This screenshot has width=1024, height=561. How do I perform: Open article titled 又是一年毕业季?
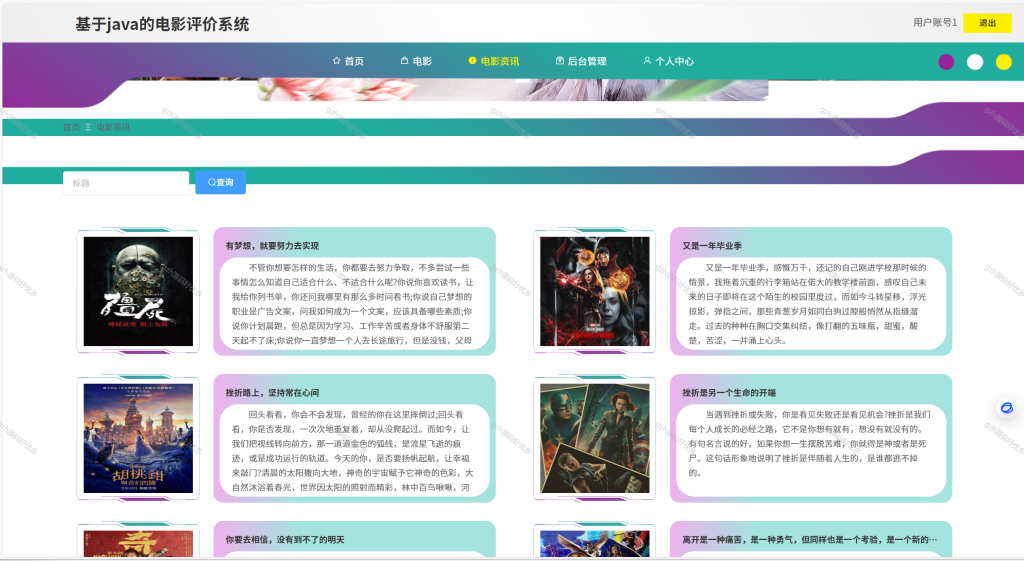[712, 246]
